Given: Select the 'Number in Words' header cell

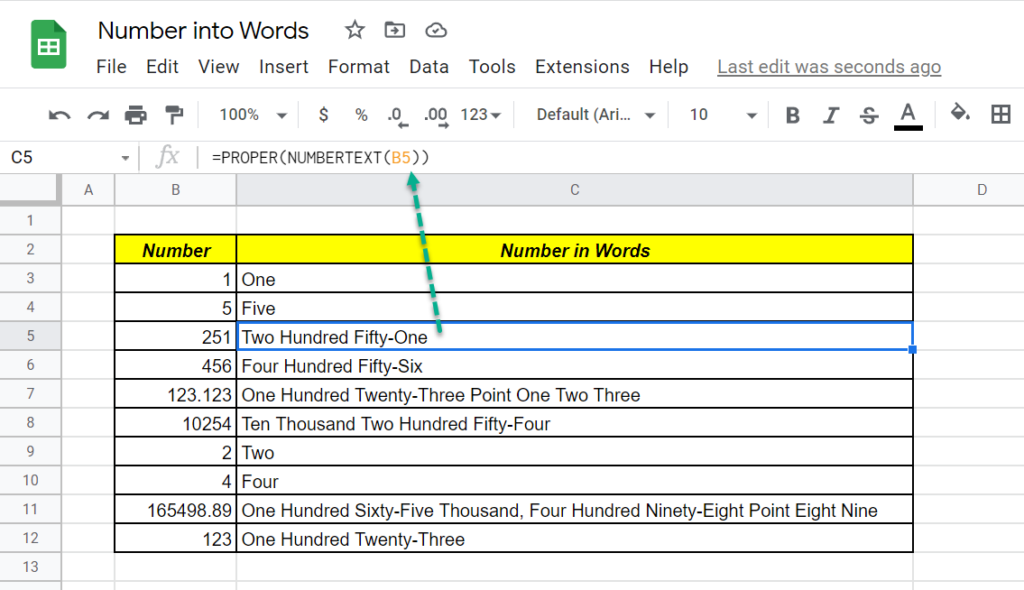Looking at the screenshot, I should (x=575, y=250).
